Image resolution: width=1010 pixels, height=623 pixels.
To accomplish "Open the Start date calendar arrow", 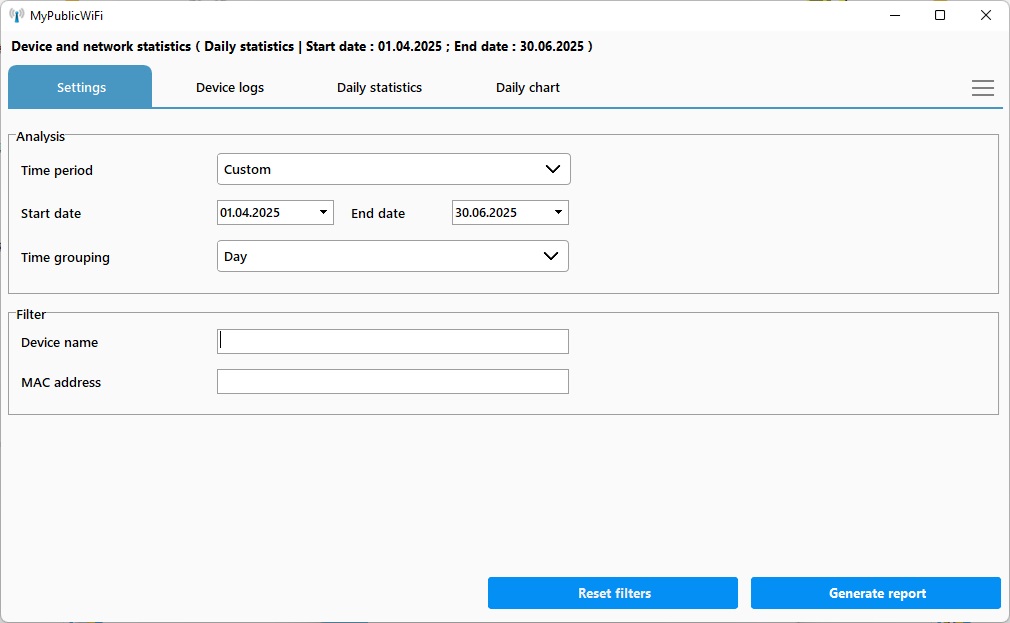I will [x=323, y=212].
